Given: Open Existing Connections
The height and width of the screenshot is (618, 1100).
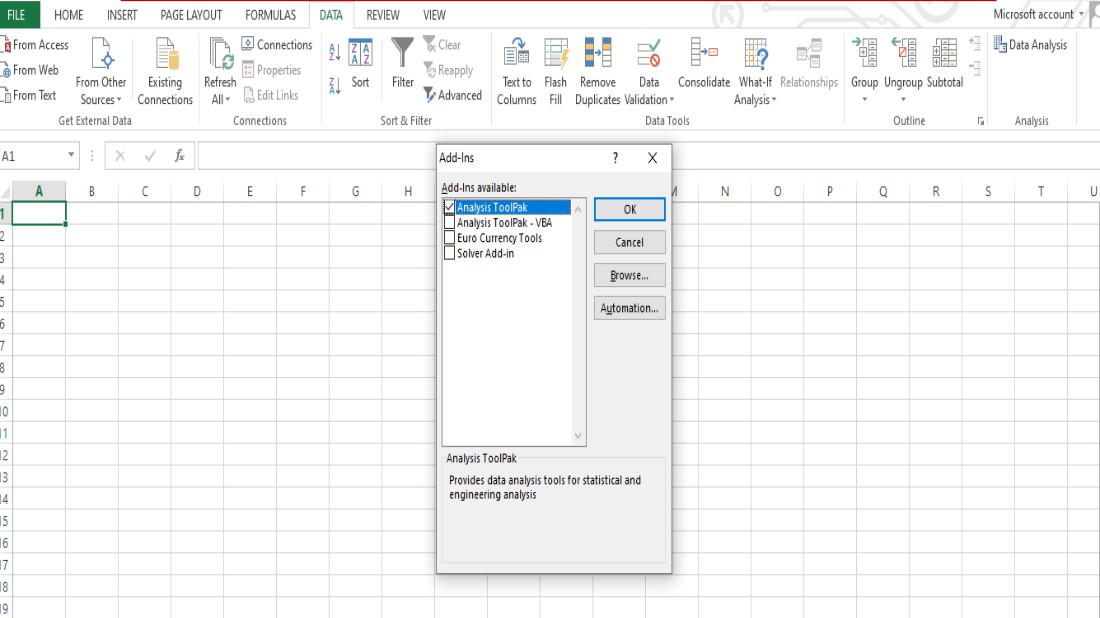Looking at the screenshot, I should click(165, 72).
